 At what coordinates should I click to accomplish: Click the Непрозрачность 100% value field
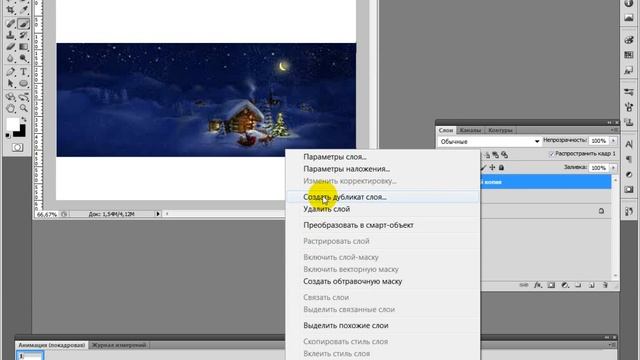pyautogui.click(x=598, y=141)
